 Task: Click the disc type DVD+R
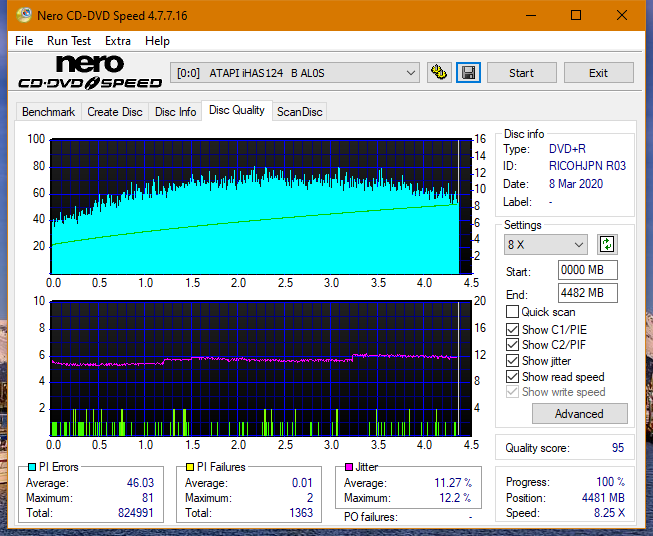tap(567, 149)
